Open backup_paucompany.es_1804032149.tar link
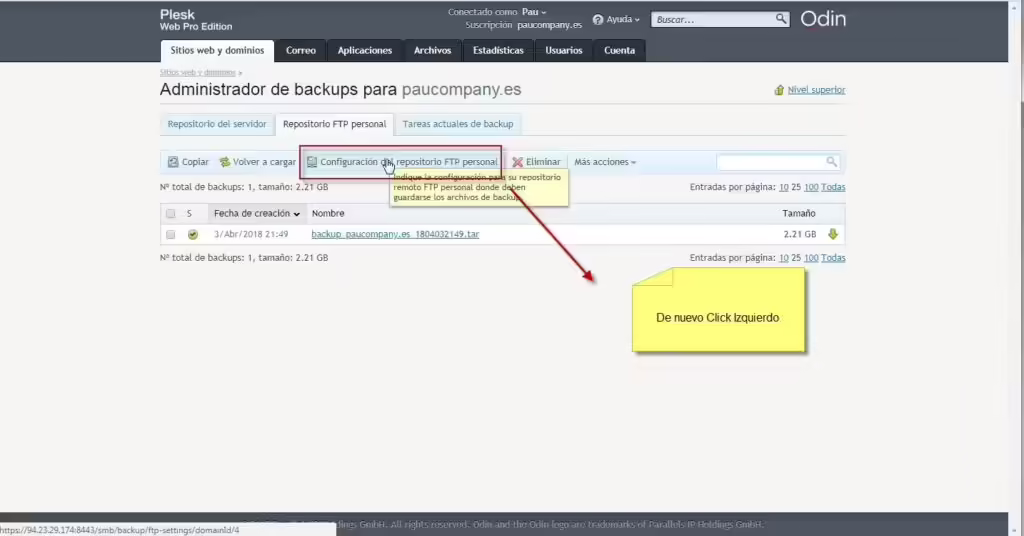 tap(395, 234)
